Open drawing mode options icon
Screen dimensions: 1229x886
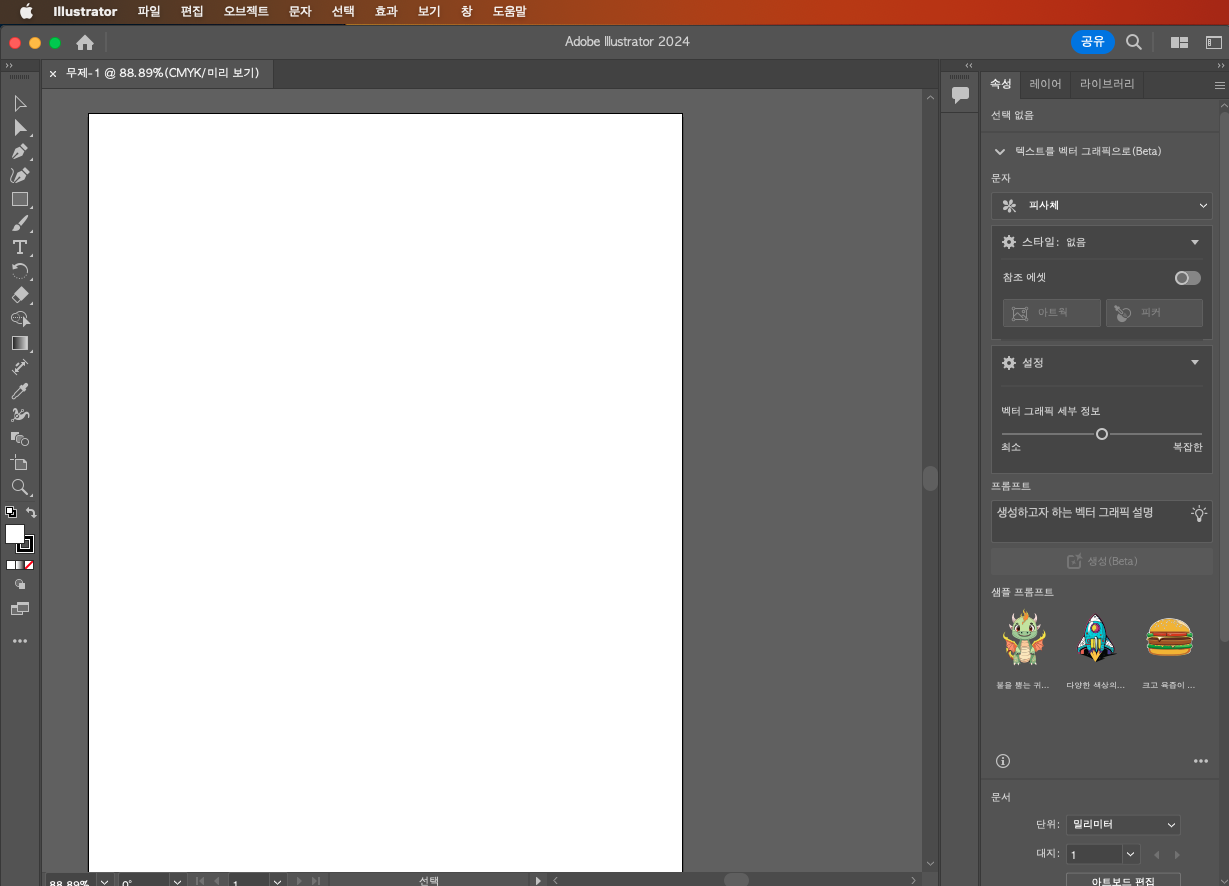click(x=20, y=585)
